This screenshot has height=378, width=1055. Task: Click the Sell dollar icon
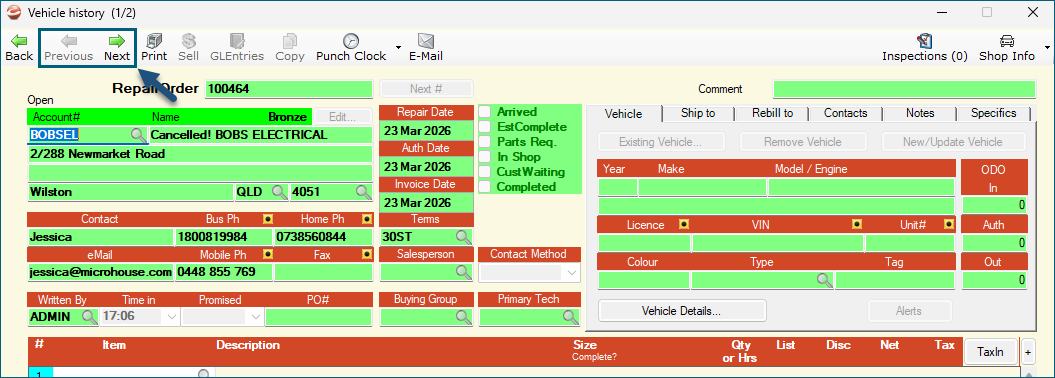click(x=188, y=40)
